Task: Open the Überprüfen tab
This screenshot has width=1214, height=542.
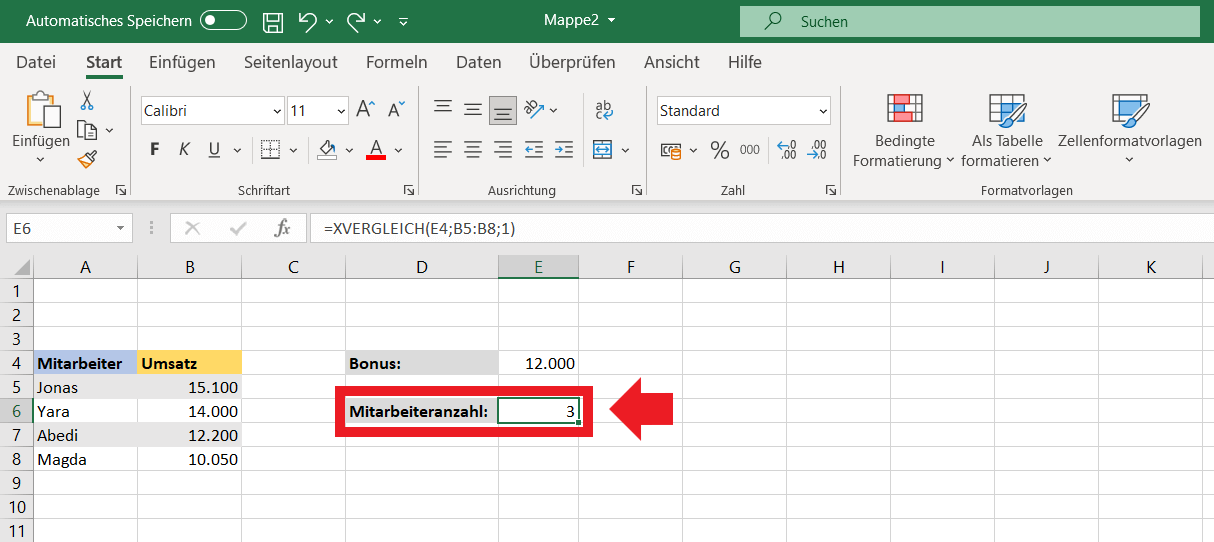Action: pyautogui.click(x=572, y=62)
